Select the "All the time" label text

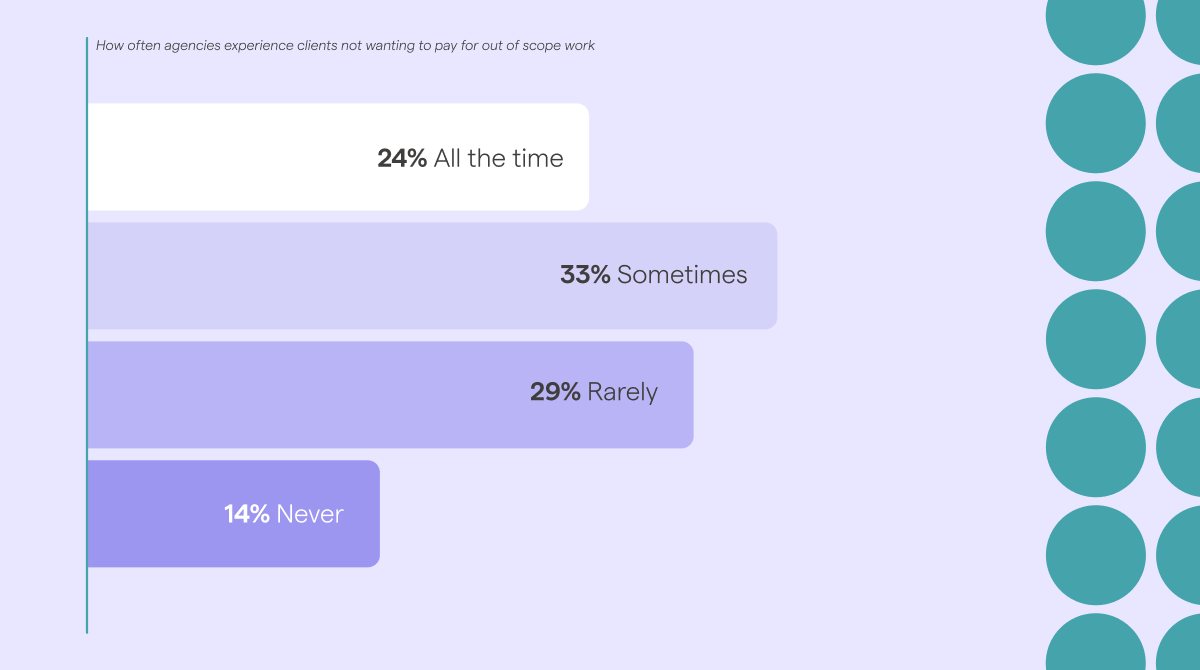[x=498, y=158]
